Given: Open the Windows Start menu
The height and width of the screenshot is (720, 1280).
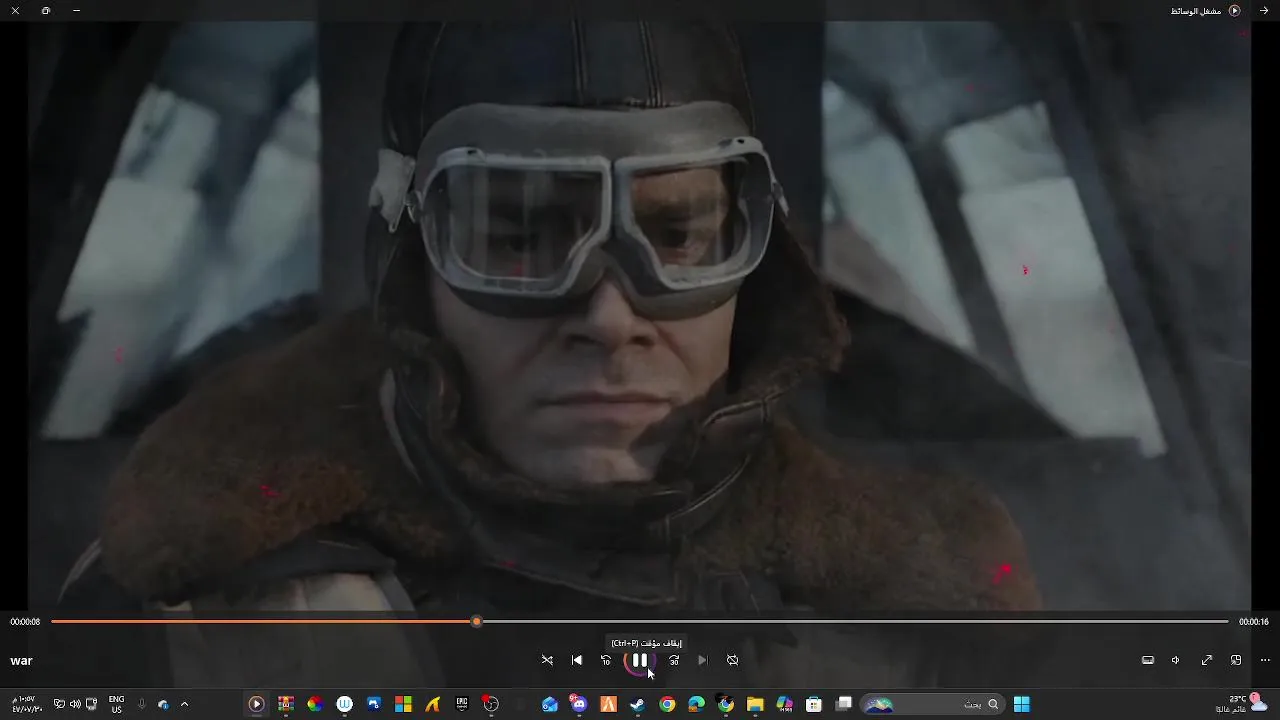Looking at the screenshot, I should [1021, 704].
